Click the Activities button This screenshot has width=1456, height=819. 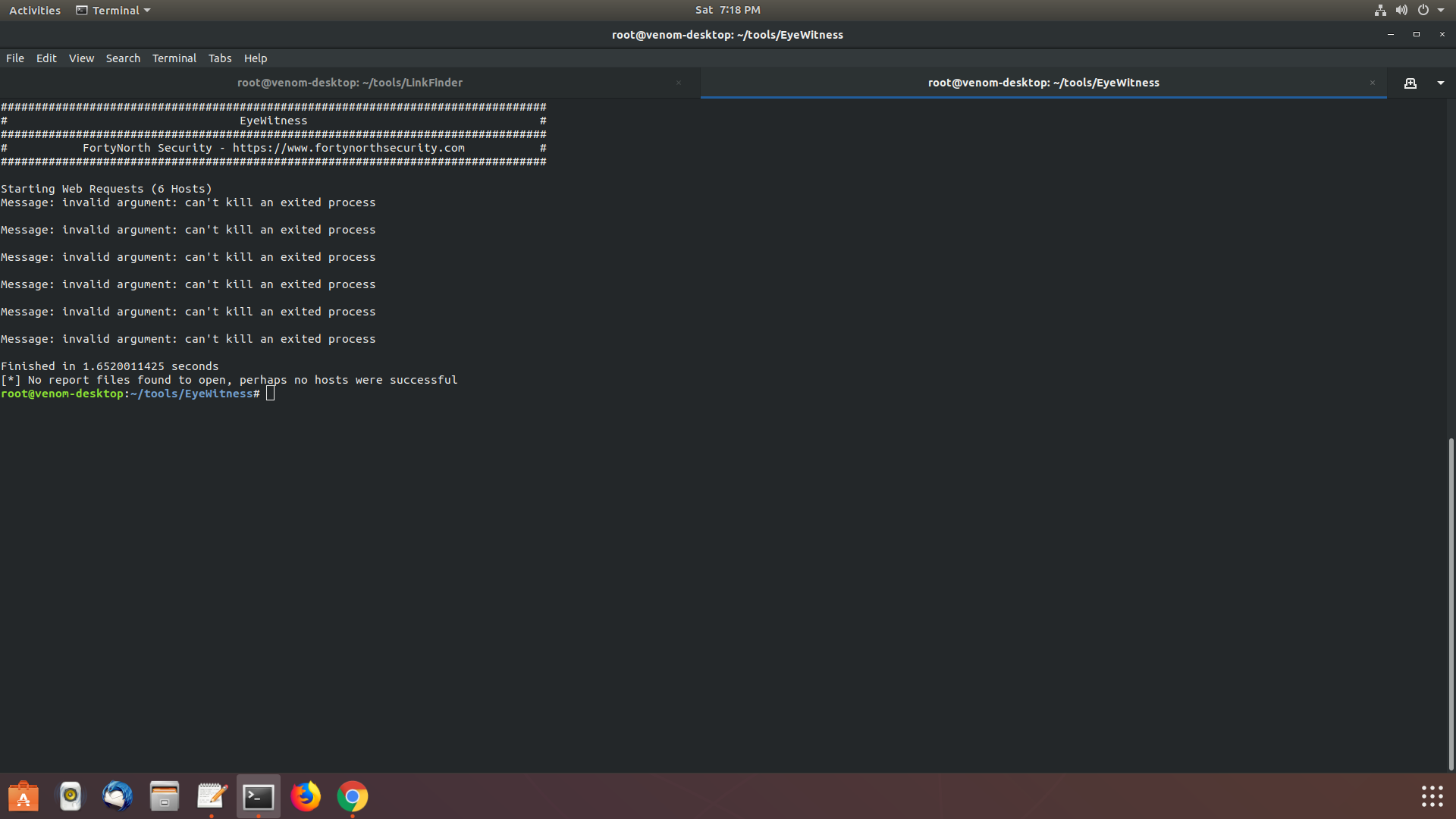click(x=35, y=10)
